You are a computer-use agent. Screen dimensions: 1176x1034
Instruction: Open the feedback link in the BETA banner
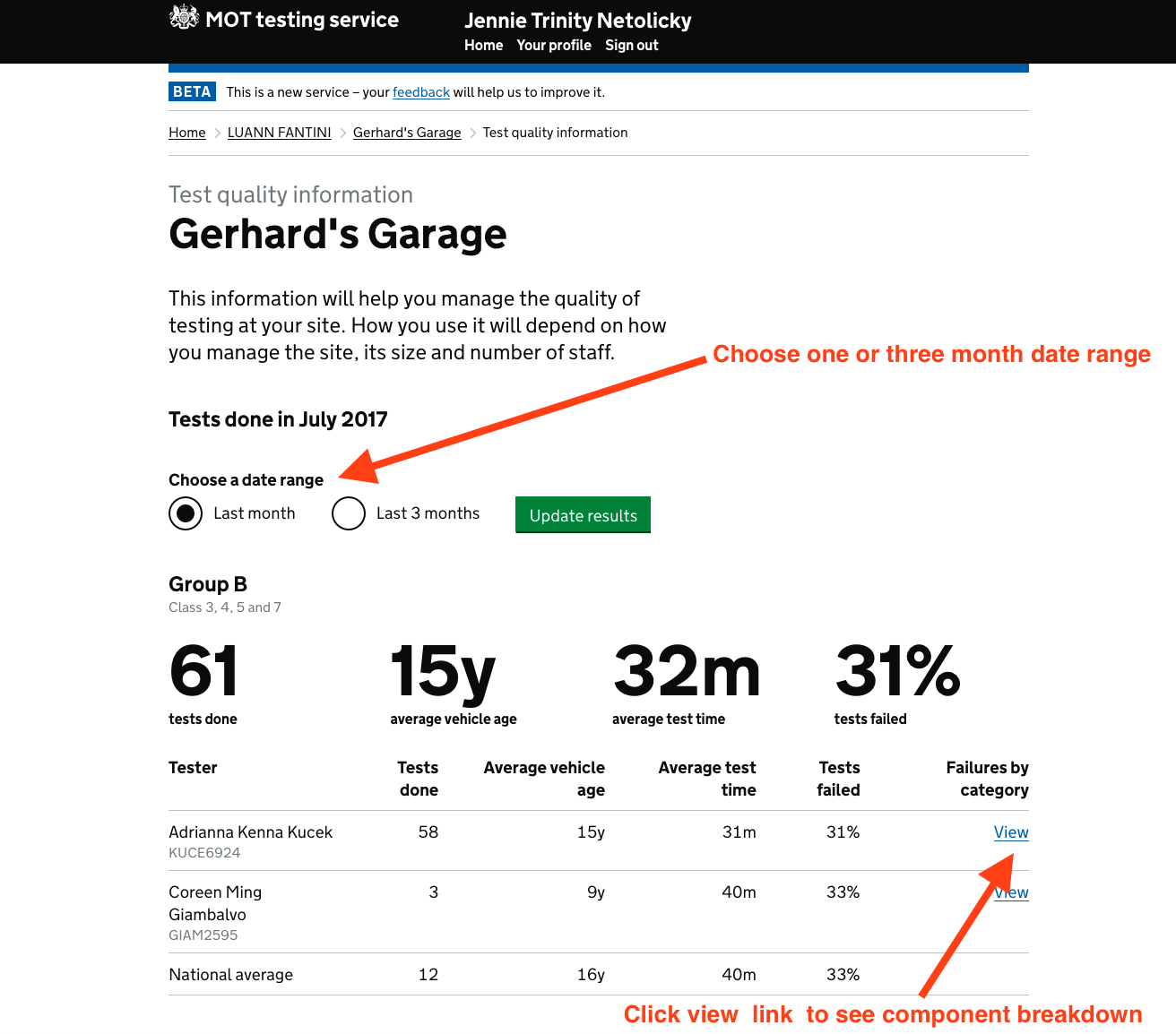420,91
